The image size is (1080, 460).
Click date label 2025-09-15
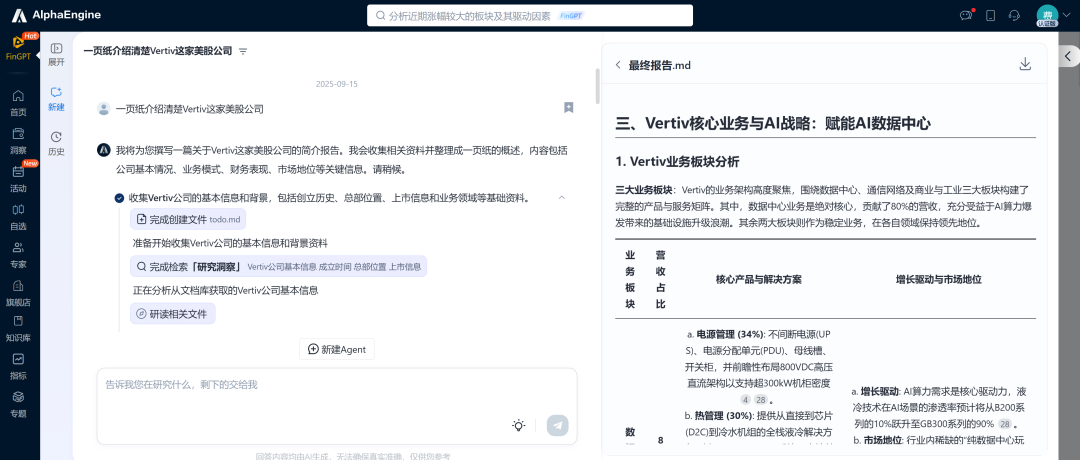(337, 84)
